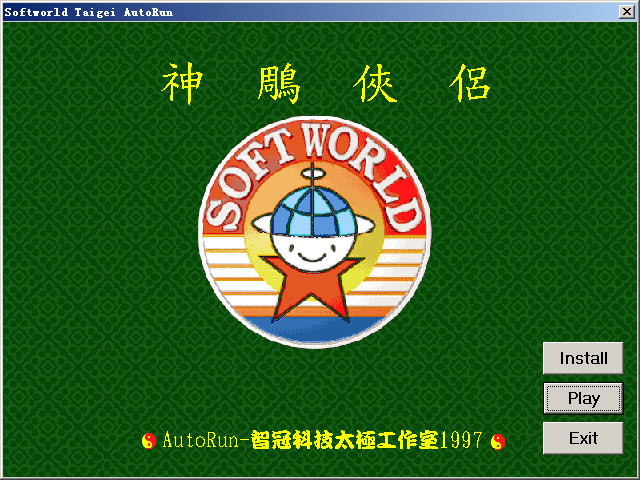This screenshot has height=480, width=640.
Task: Click the yellow character 鵰 in title
Action: [x=279, y=85]
